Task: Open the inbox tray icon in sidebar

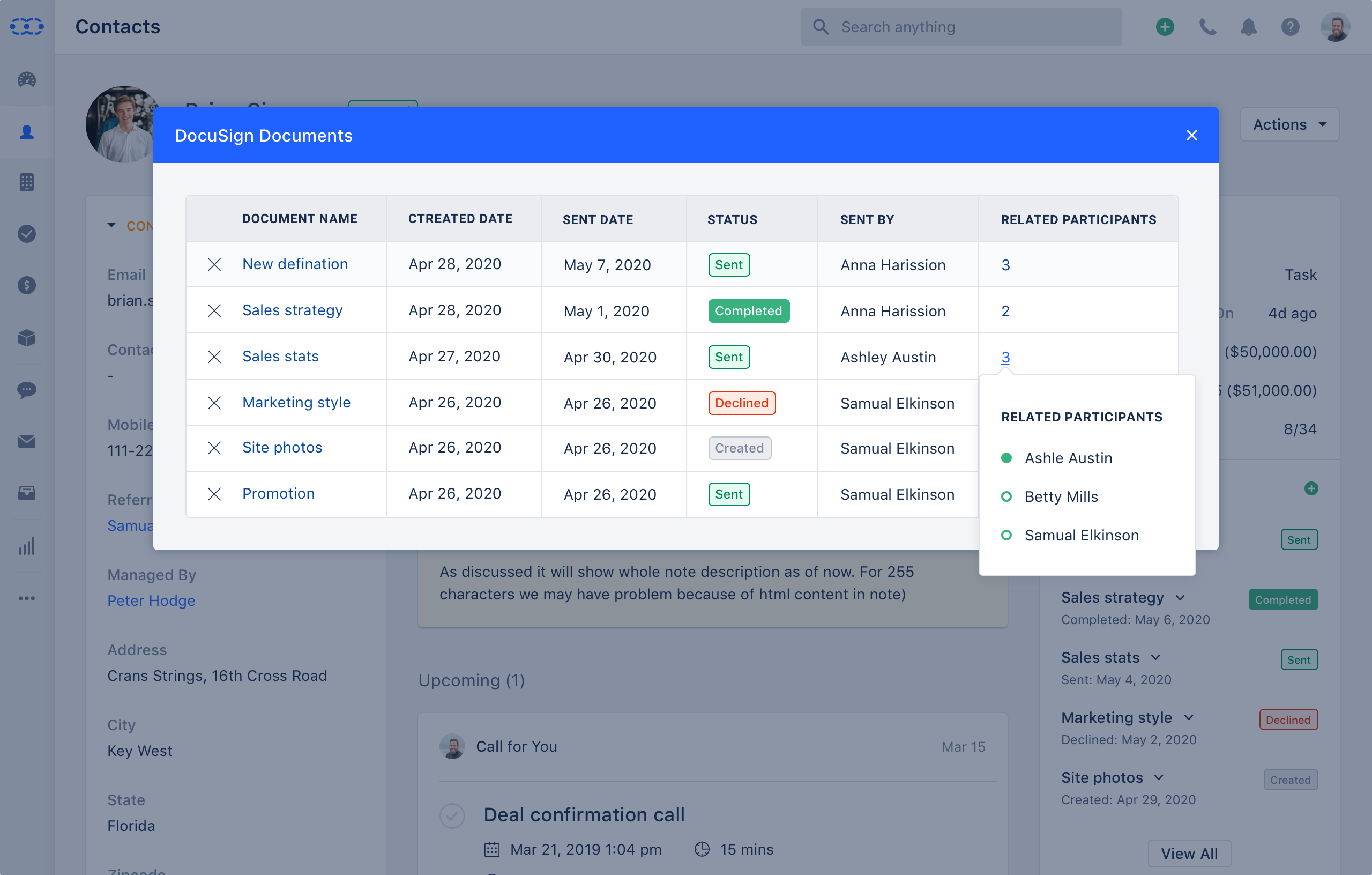Action: click(27, 493)
